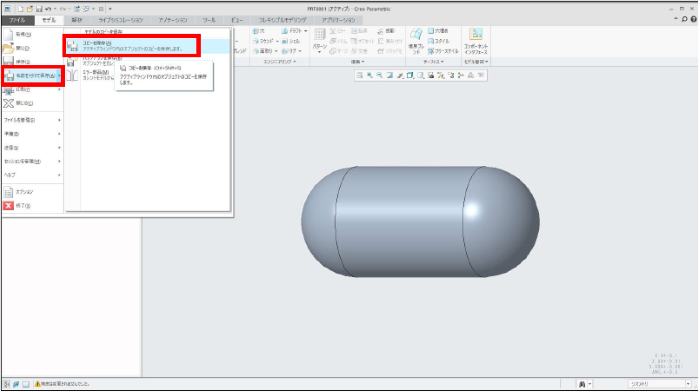
Task: Open the Analysis (解析) ribbon tab
Action: click(x=77, y=20)
